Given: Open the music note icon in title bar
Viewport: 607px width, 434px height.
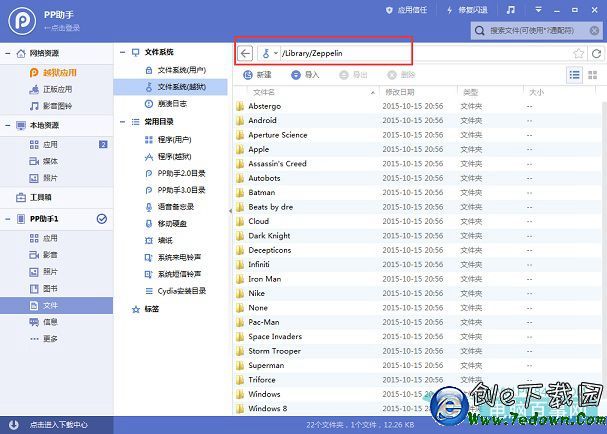Looking at the screenshot, I should coord(511,10).
